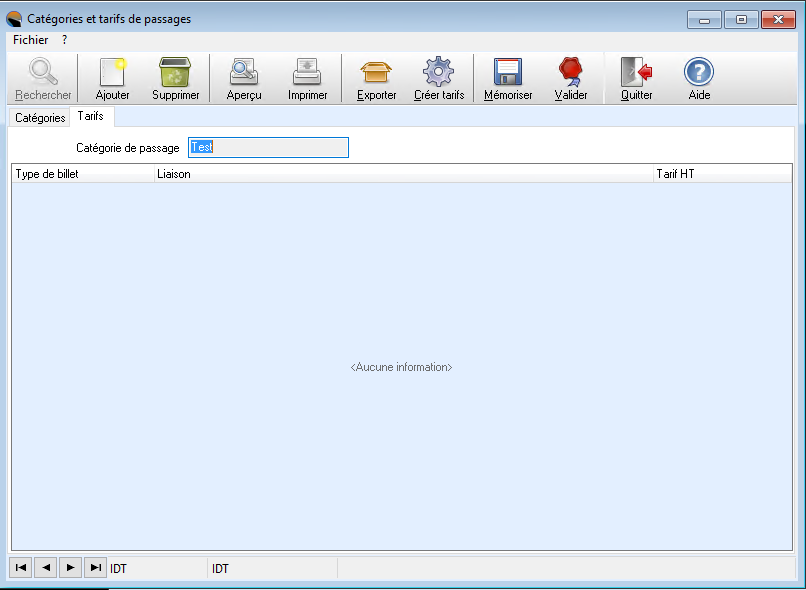The height and width of the screenshot is (590, 806).
Task: Save with the Mémoriser floppy icon
Action: point(508,78)
